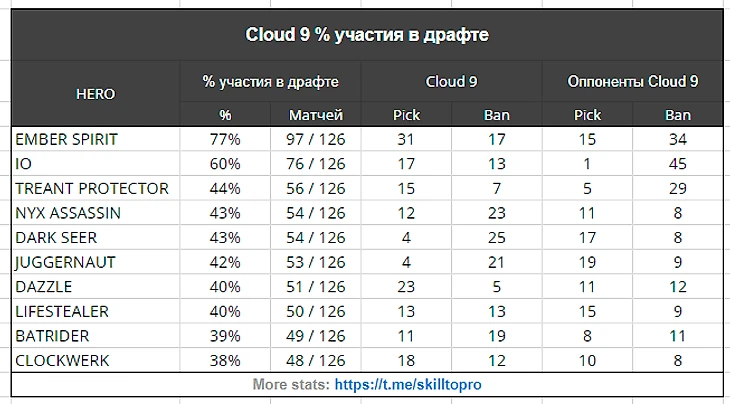Screen dimensions: 730x404
Task: Select the HERO column header cell
Action: [x=95, y=94]
